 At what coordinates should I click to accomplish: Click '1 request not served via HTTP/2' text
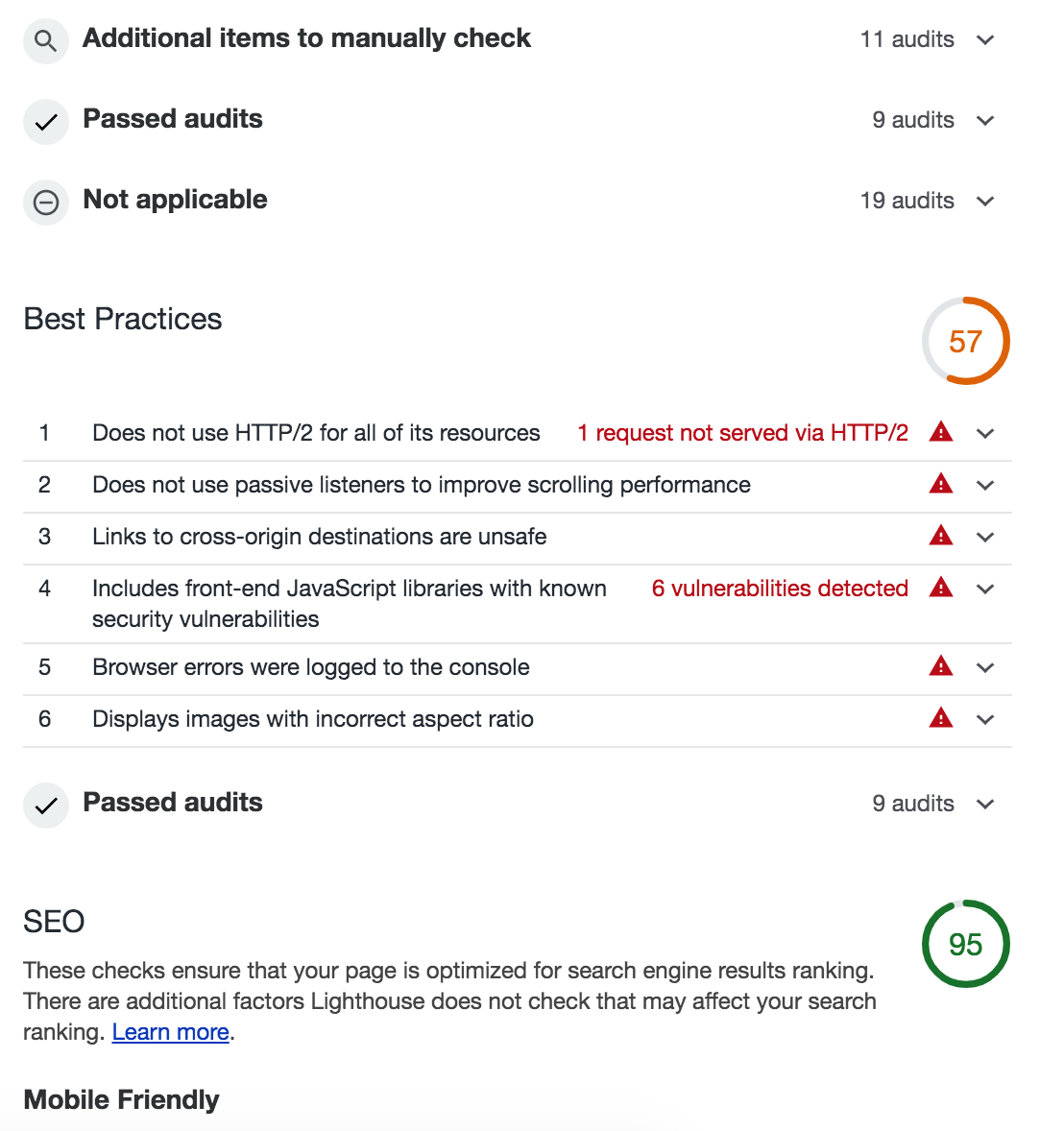[742, 433]
